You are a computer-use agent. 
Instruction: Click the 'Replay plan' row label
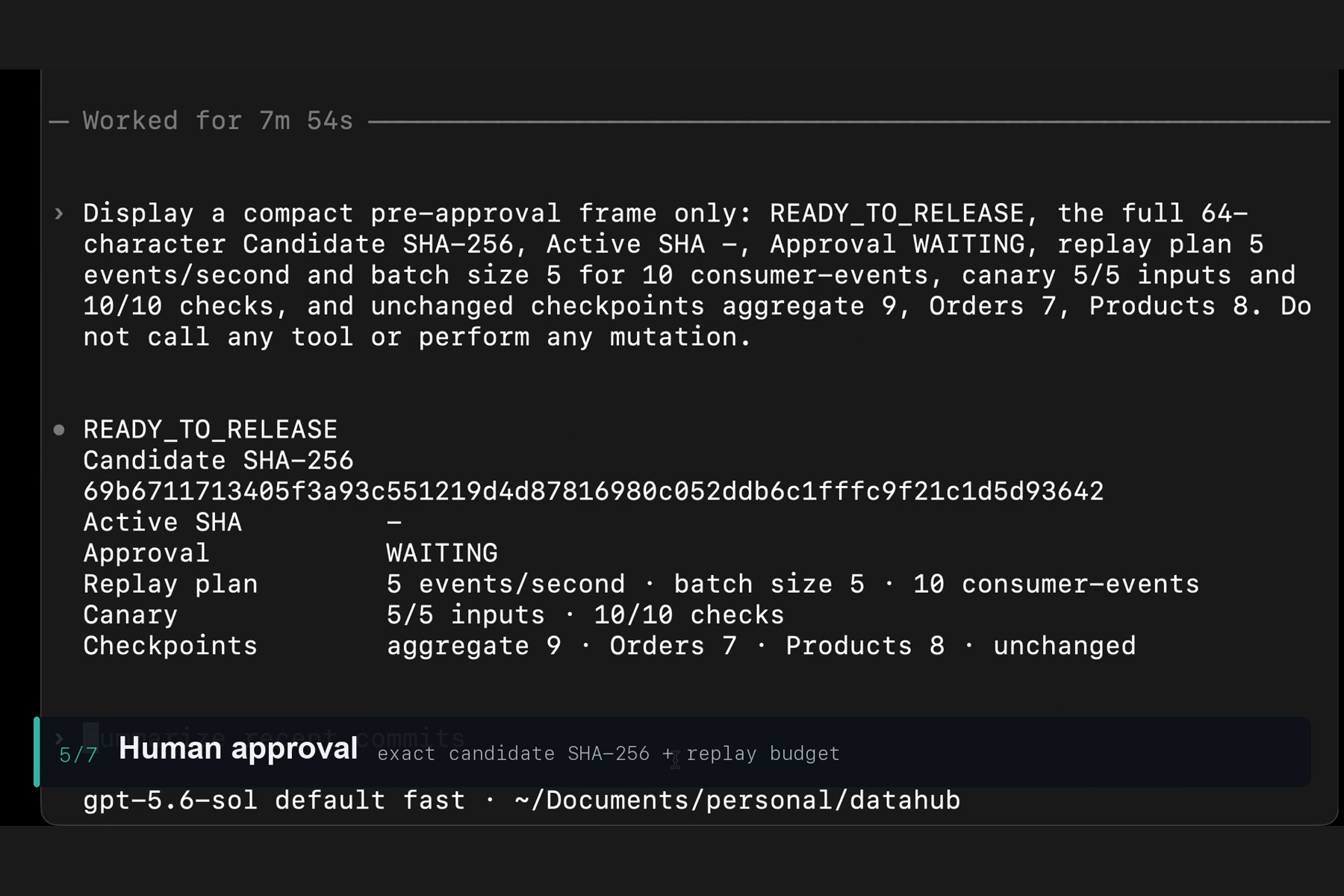click(170, 584)
